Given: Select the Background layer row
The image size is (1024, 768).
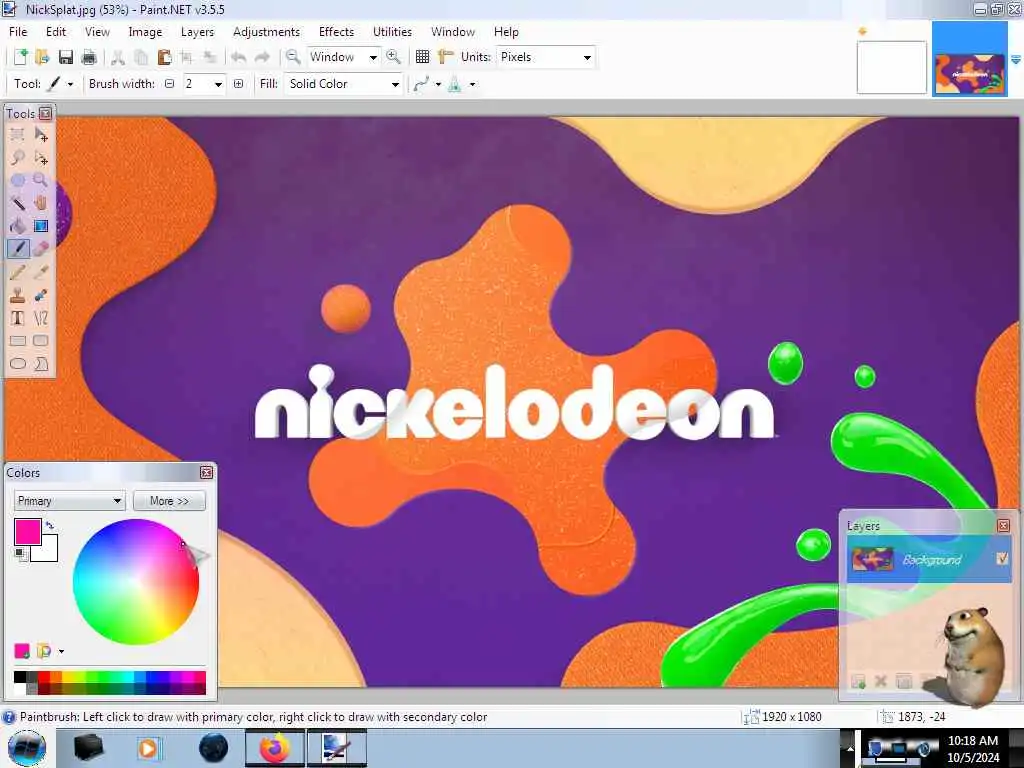Looking at the screenshot, I should (929, 560).
